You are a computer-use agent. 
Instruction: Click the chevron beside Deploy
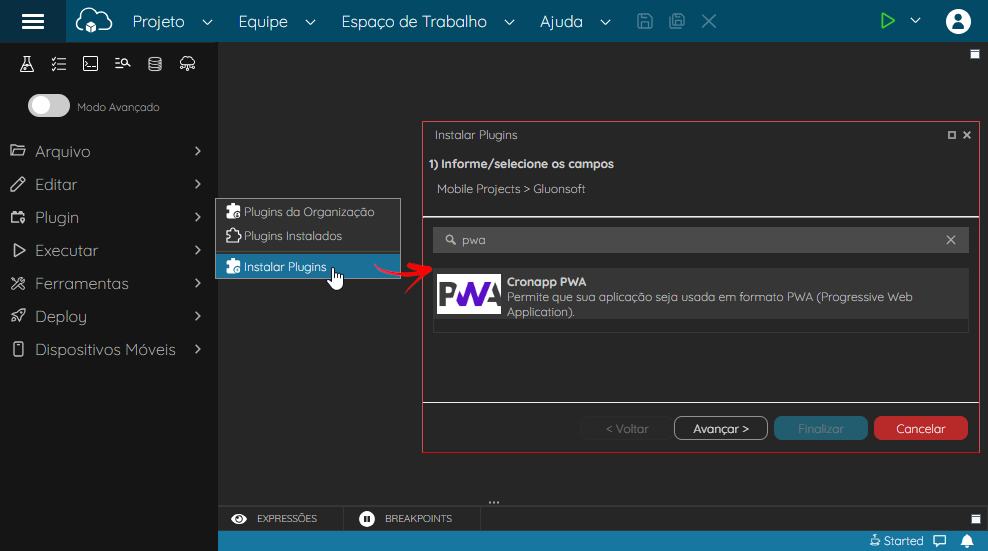pos(198,316)
